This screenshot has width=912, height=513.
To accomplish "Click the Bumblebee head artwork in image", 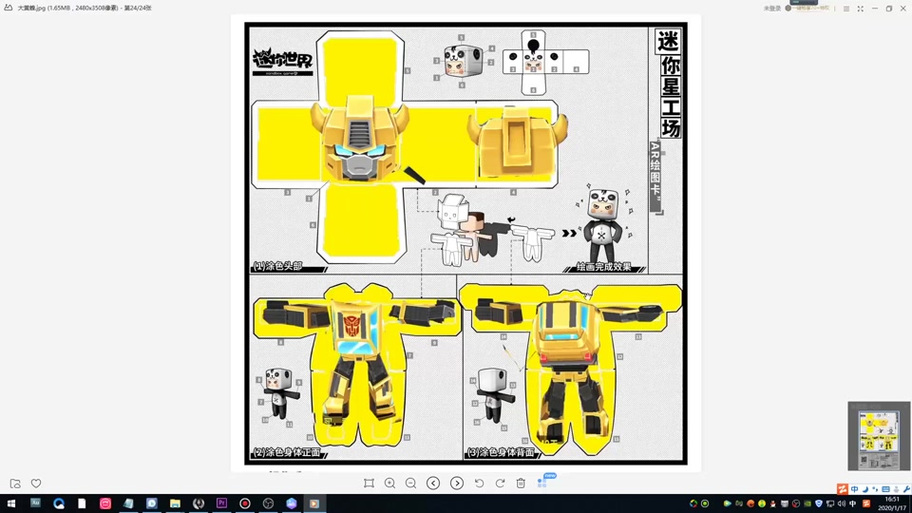I will [x=359, y=140].
